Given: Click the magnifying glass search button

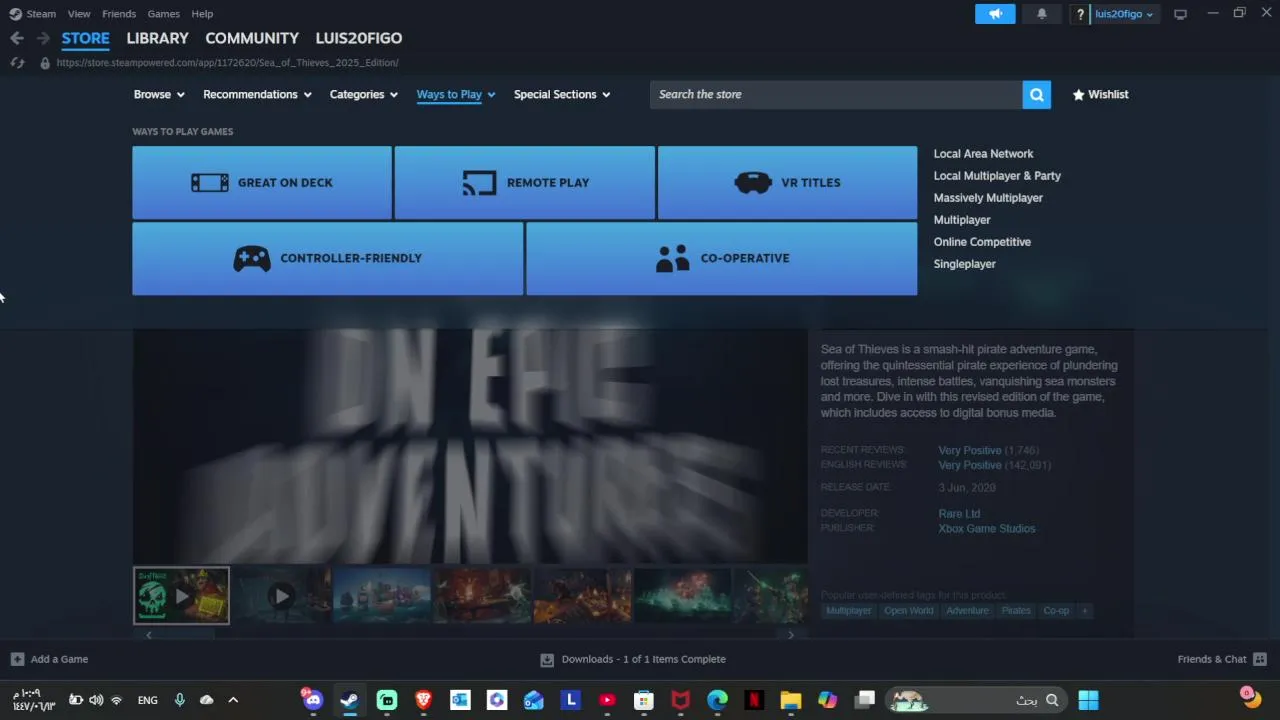Looking at the screenshot, I should pos(1036,94).
